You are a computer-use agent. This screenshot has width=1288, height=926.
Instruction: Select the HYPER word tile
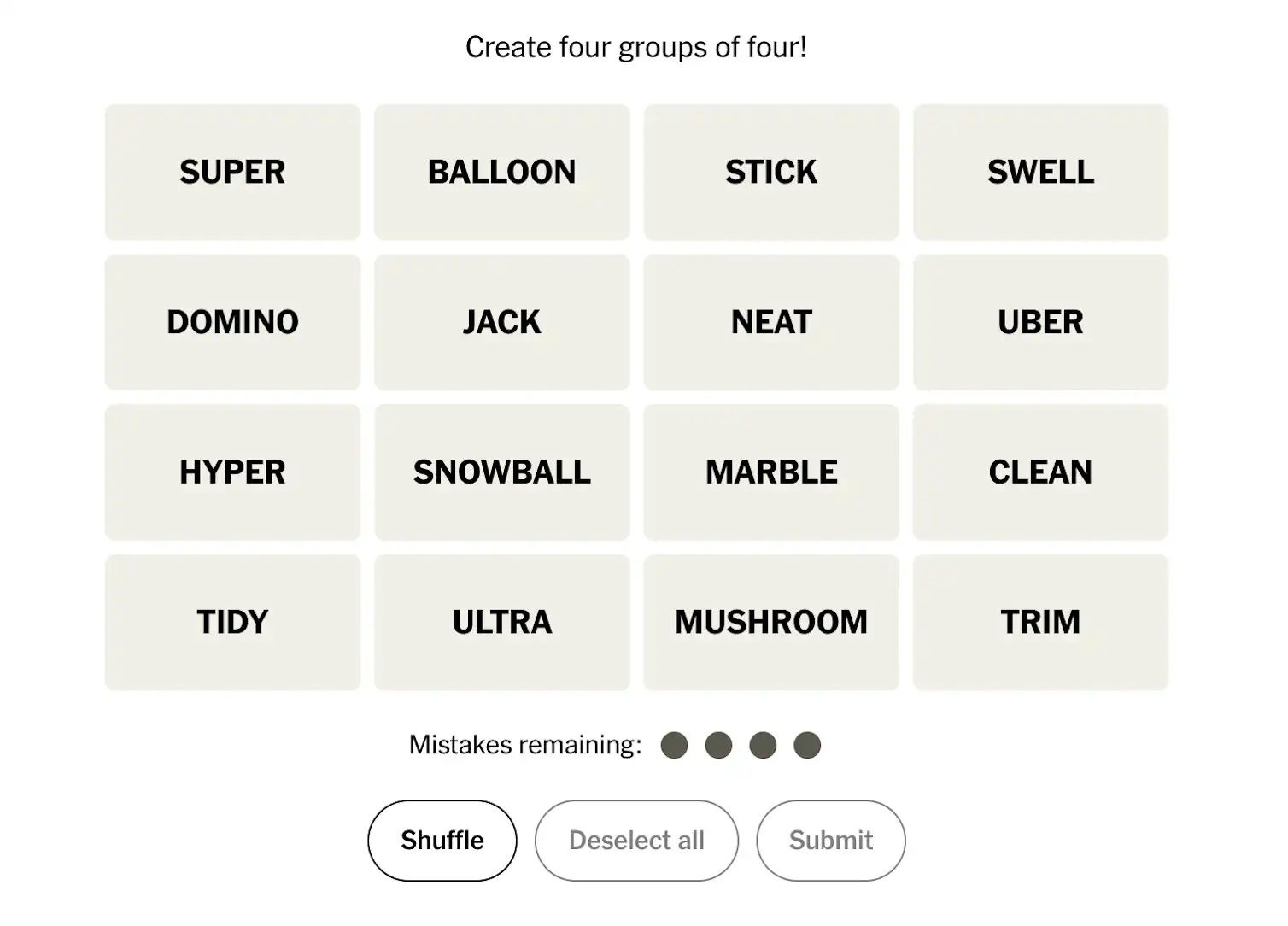232,472
